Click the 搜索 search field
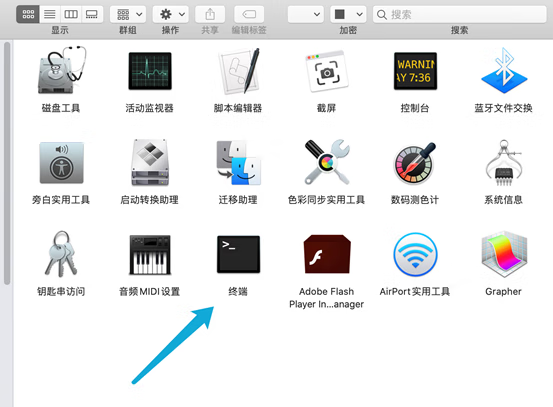 (460, 14)
